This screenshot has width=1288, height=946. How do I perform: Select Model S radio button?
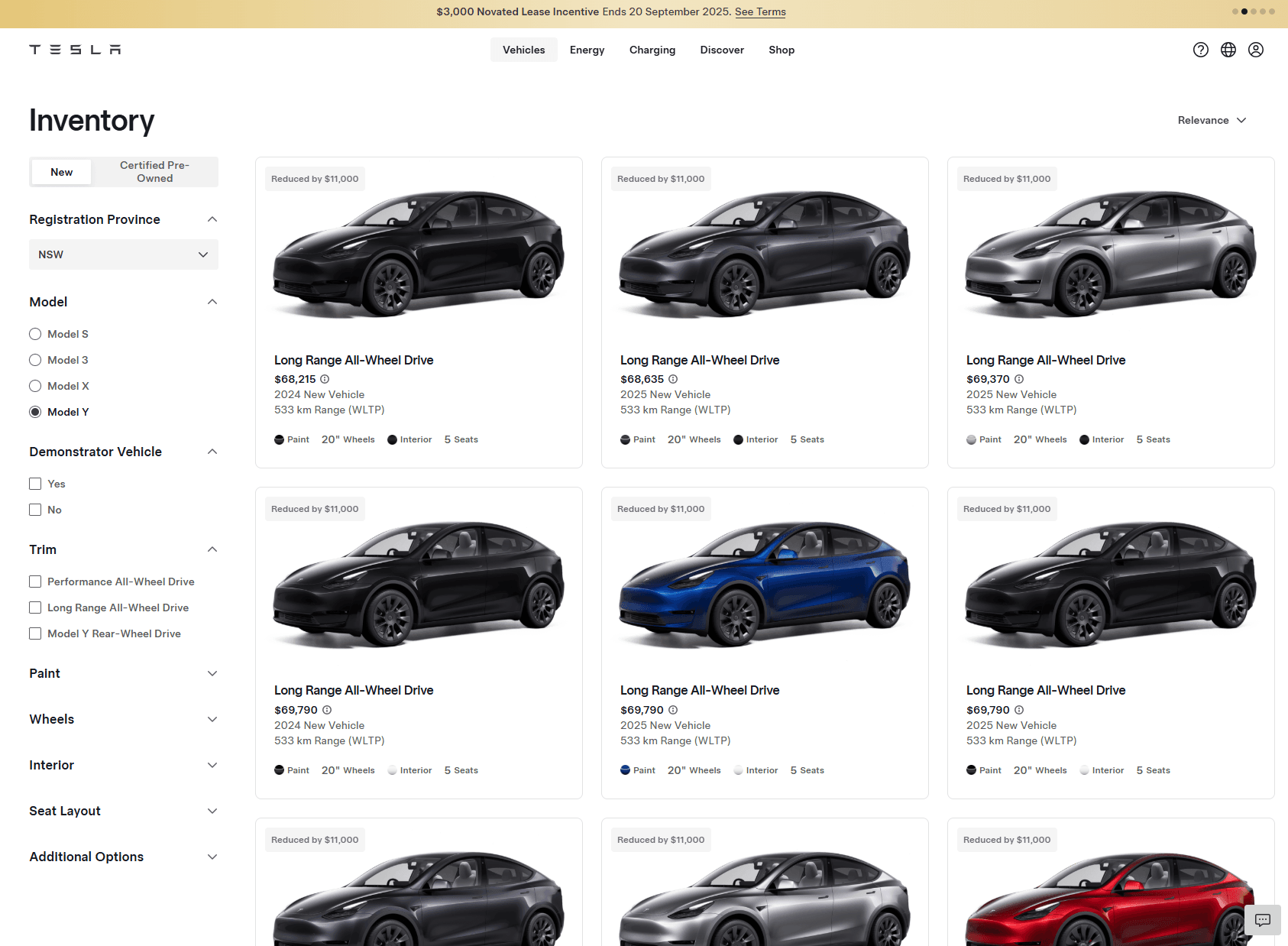[35, 334]
